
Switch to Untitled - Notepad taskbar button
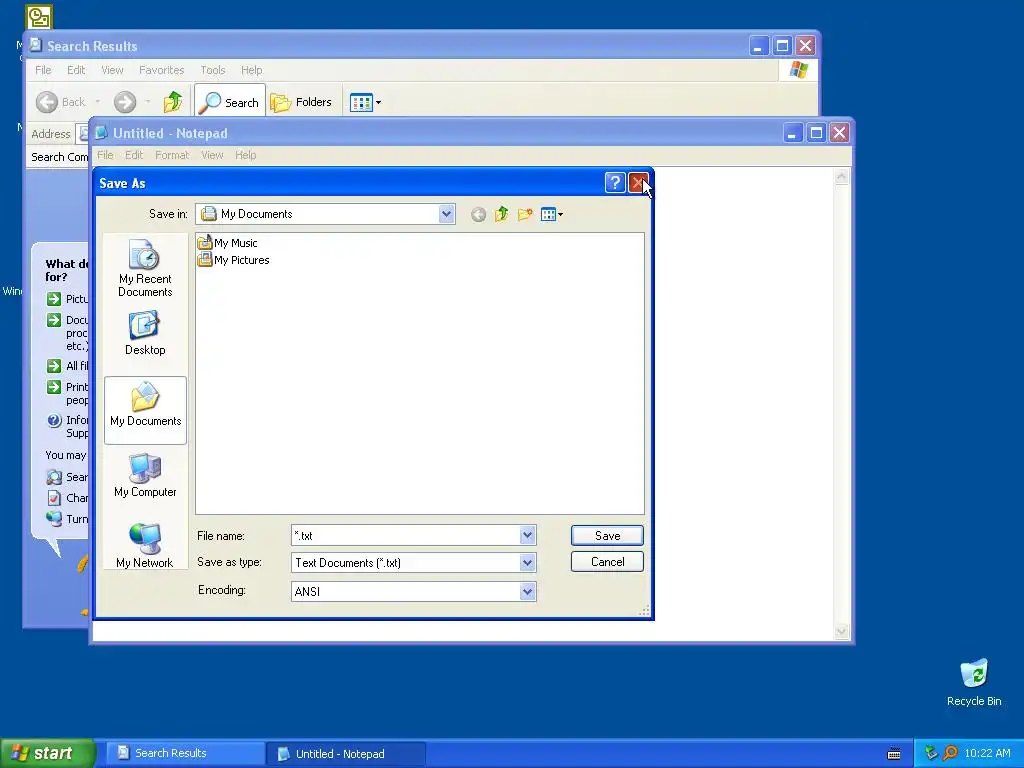(346, 754)
